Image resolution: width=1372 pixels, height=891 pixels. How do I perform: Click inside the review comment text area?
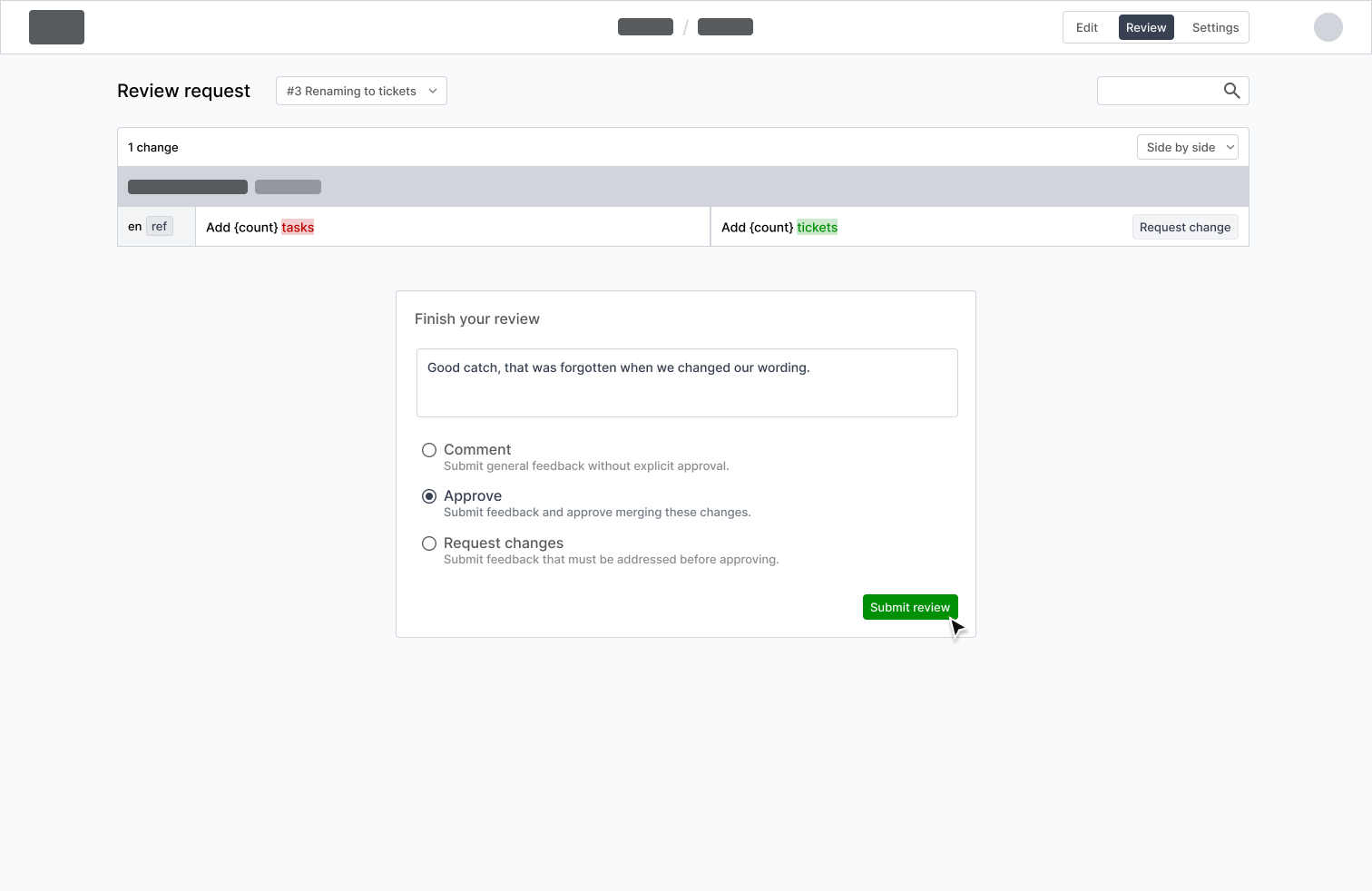(x=687, y=382)
